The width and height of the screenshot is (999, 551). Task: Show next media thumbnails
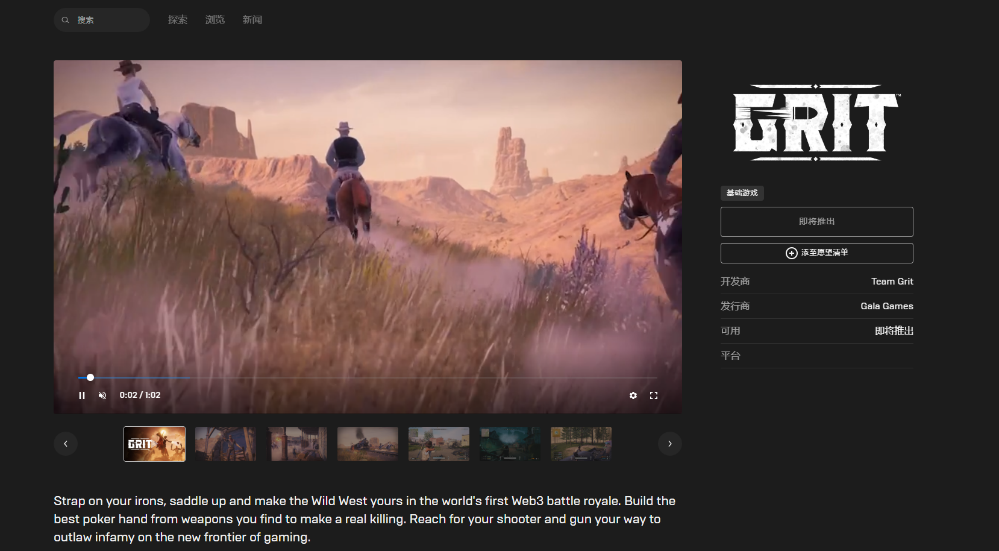[x=669, y=443]
